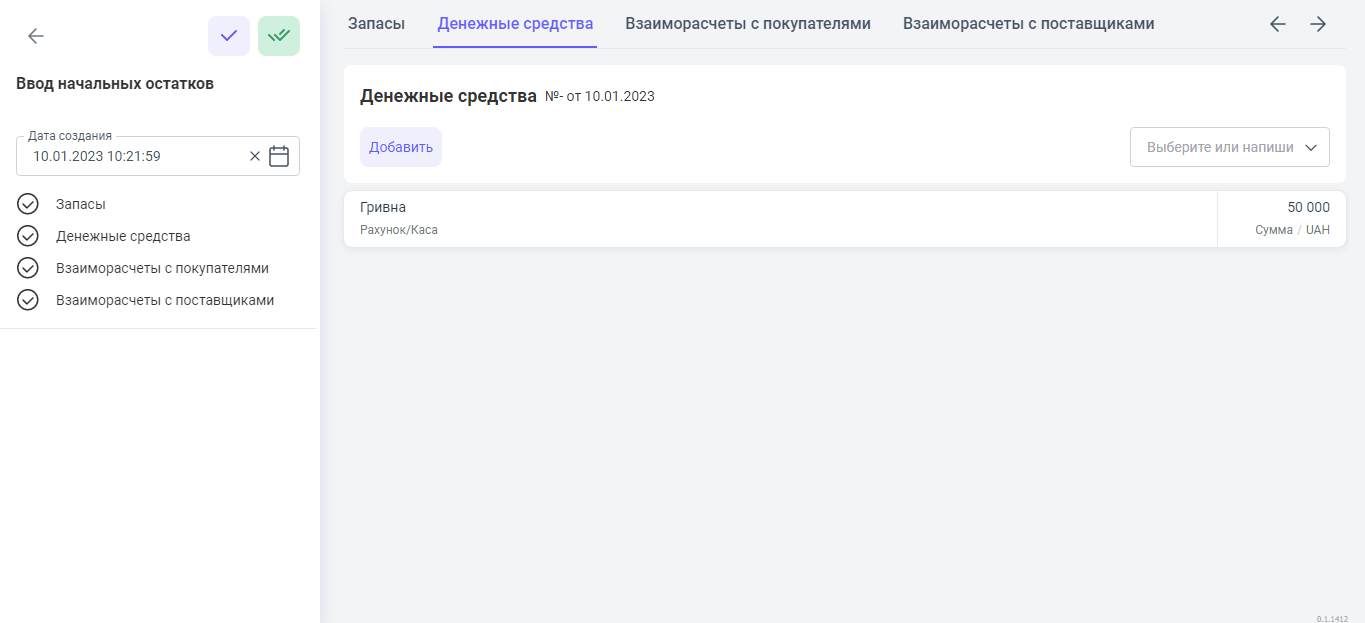Toggle Взаиморасчеты с покупателями check circle
1365x623 pixels.
coord(28,268)
